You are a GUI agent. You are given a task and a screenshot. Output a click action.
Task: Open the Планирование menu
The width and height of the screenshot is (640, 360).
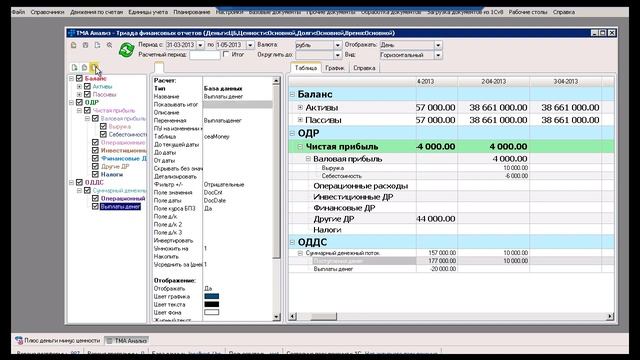tap(191, 12)
